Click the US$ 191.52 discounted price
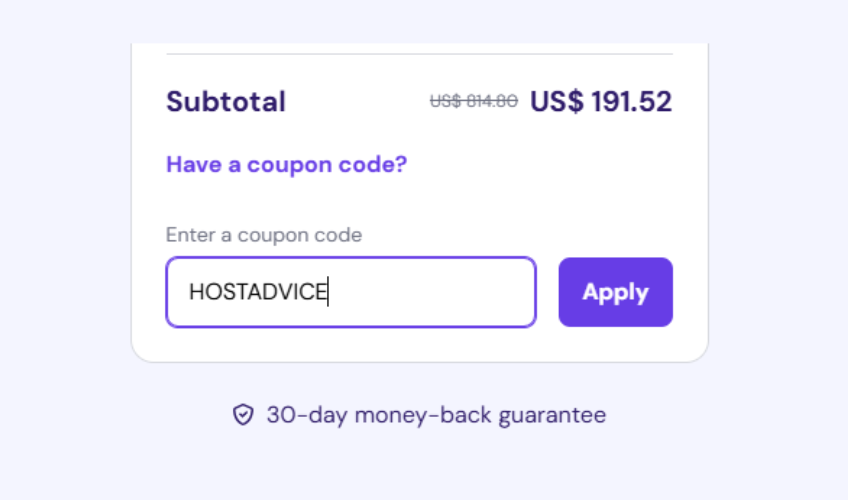Image resolution: width=848 pixels, height=500 pixels. pyautogui.click(x=601, y=102)
